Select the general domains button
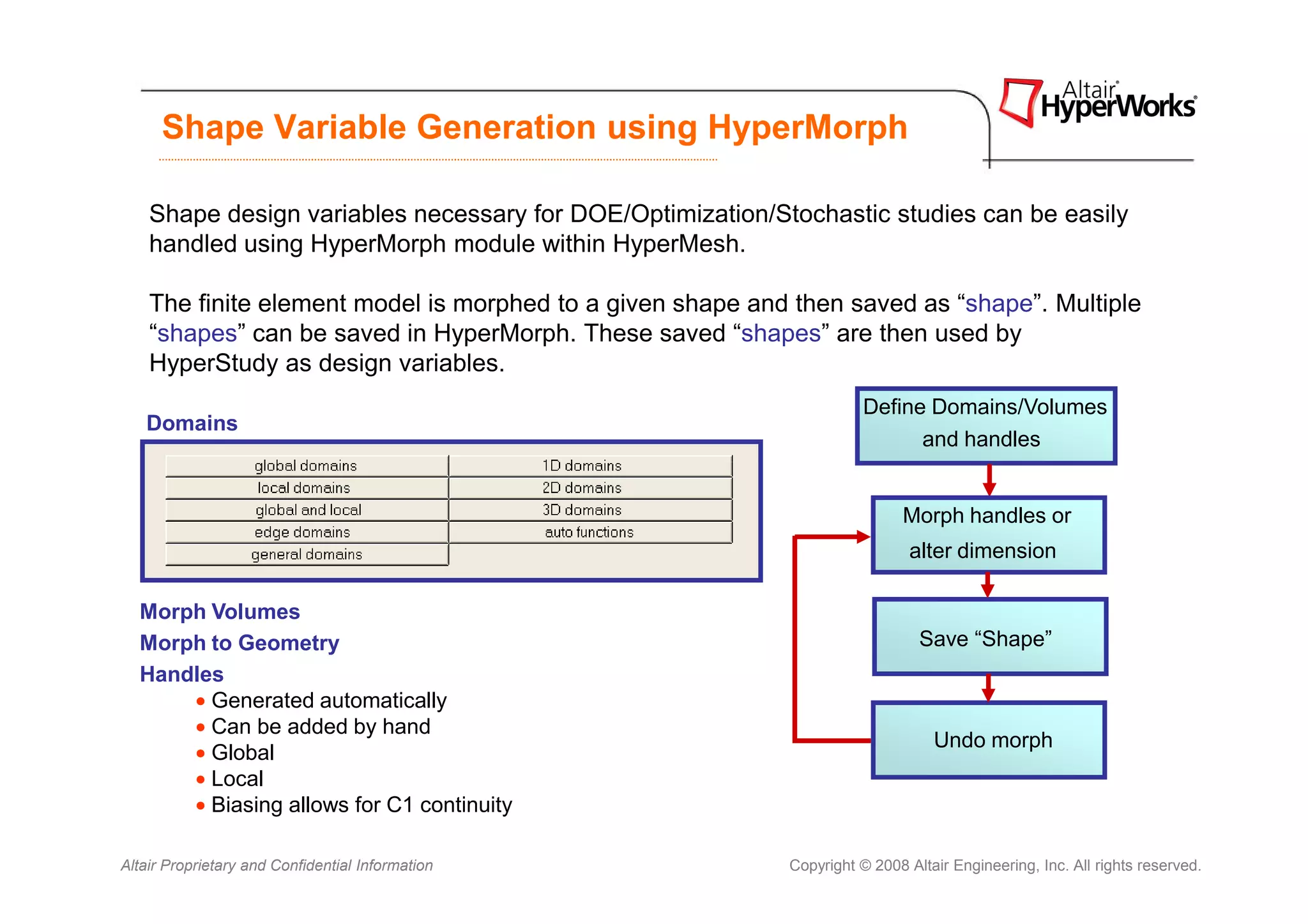Viewport: 1308px width, 924px height. pos(307,555)
